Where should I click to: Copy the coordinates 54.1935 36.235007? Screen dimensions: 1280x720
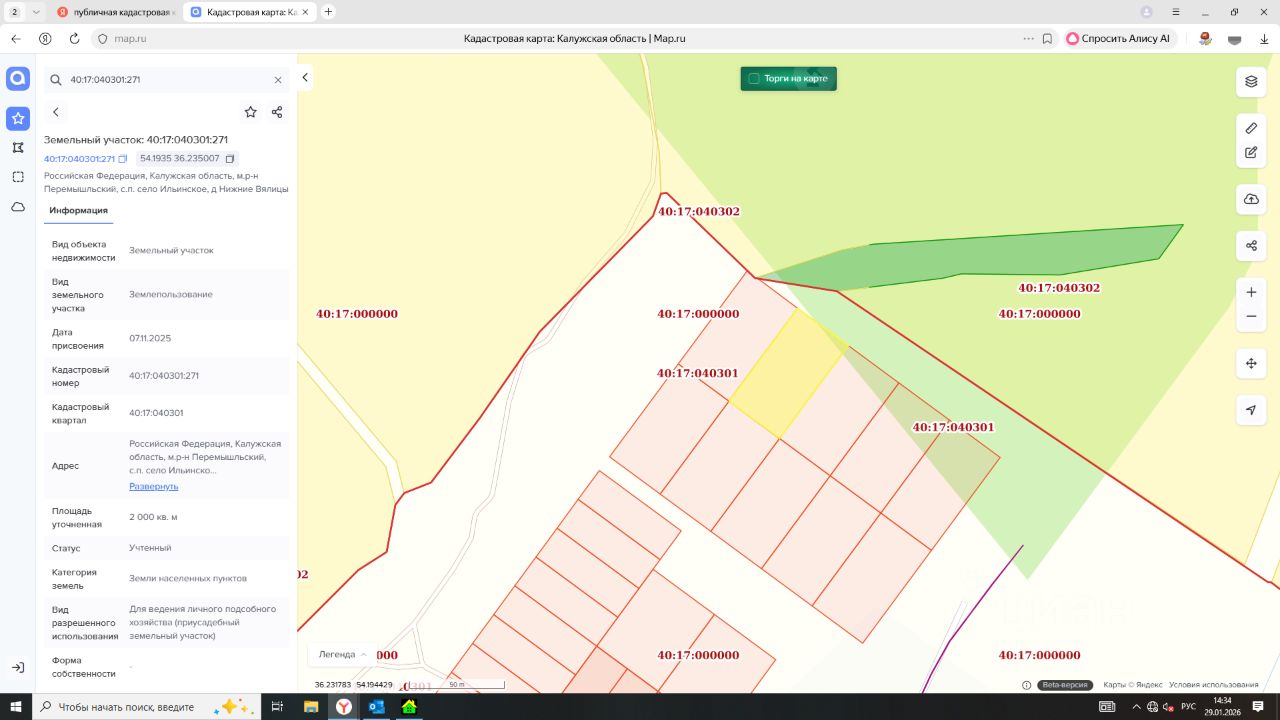point(230,159)
